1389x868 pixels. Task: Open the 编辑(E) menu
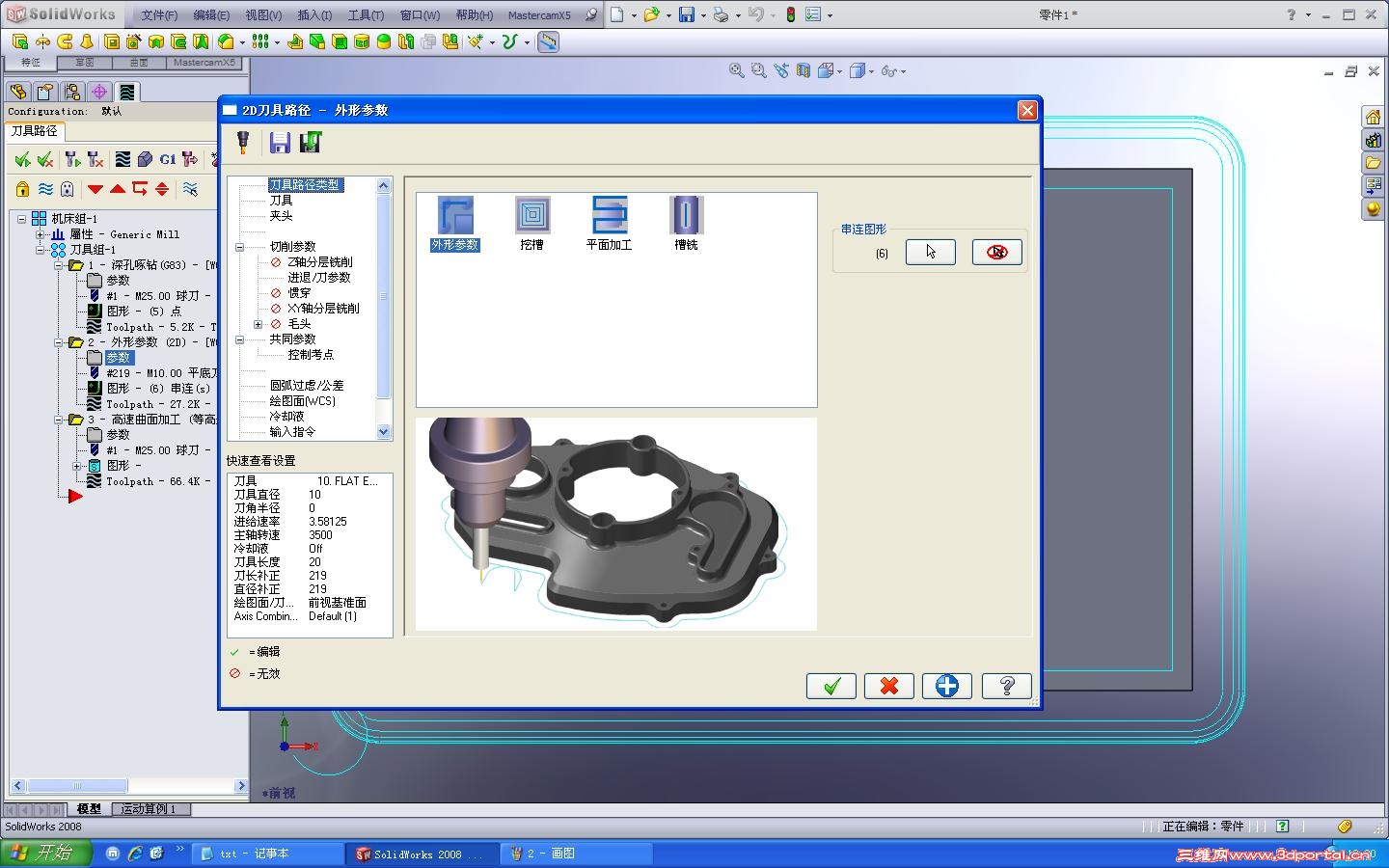pyautogui.click(x=211, y=15)
